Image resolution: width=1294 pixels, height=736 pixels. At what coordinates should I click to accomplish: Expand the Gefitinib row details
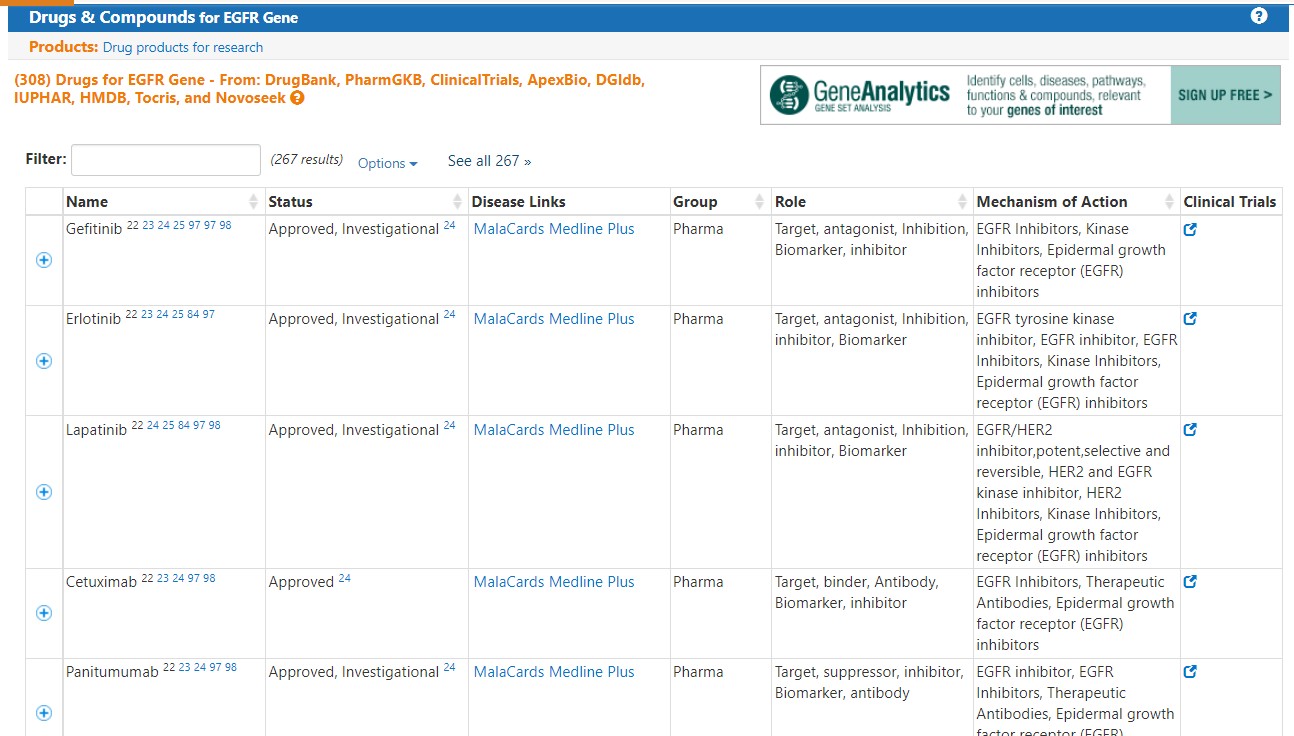pyautogui.click(x=44, y=260)
